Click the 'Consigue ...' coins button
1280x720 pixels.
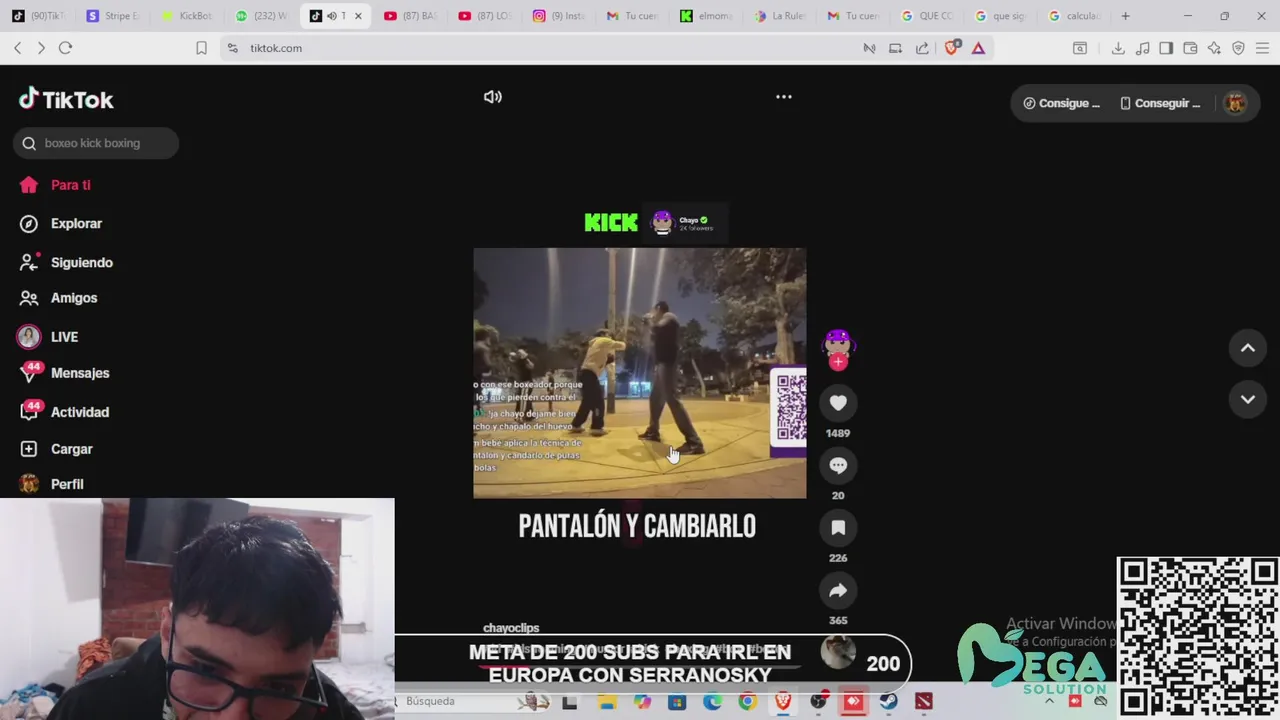pos(1061,103)
